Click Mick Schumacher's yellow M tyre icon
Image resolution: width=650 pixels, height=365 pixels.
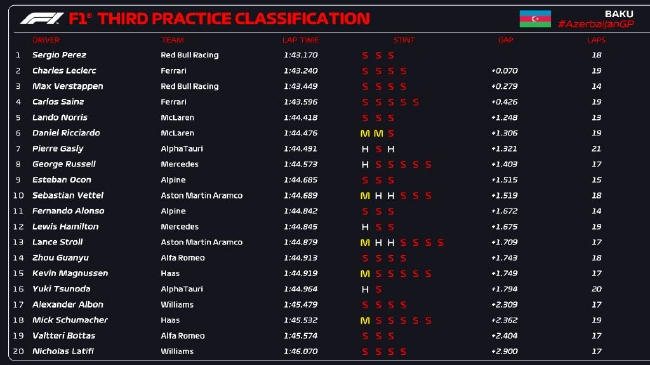pos(365,321)
